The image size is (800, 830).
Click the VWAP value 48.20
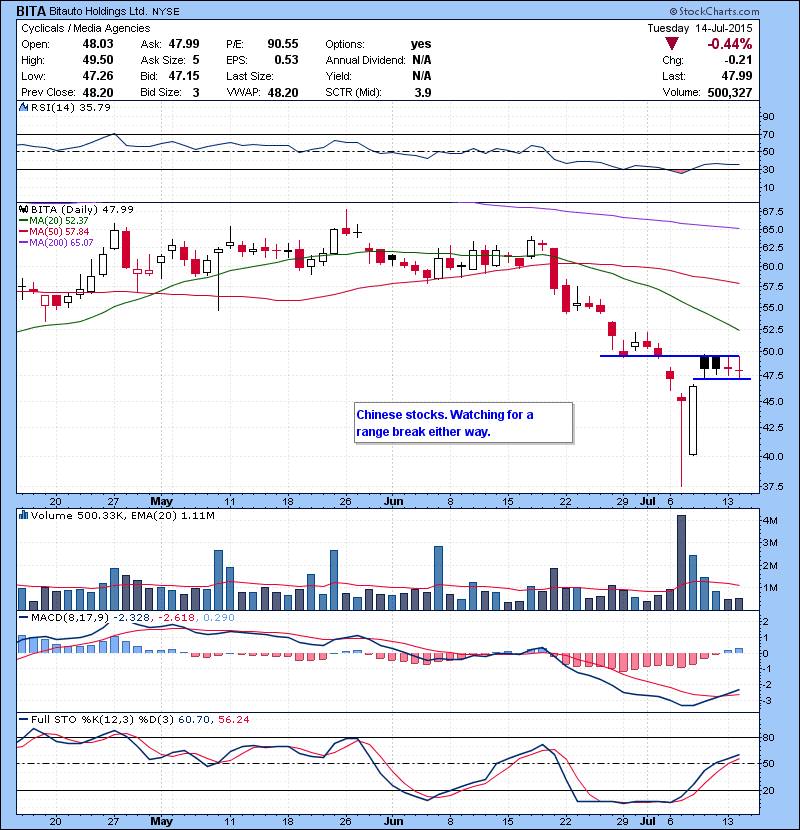coord(283,92)
